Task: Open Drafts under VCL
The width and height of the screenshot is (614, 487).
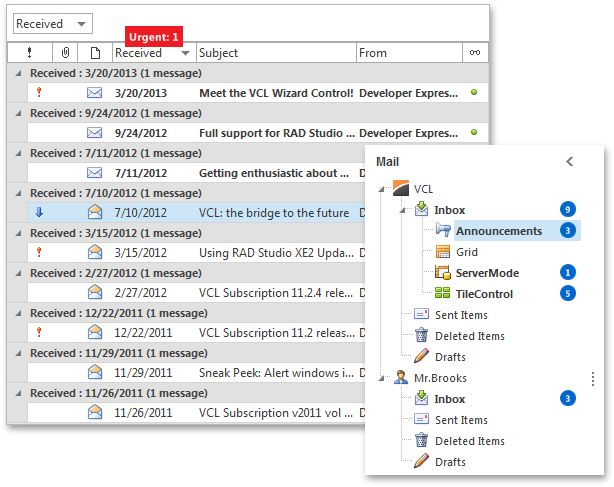Action: (x=450, y=357)
